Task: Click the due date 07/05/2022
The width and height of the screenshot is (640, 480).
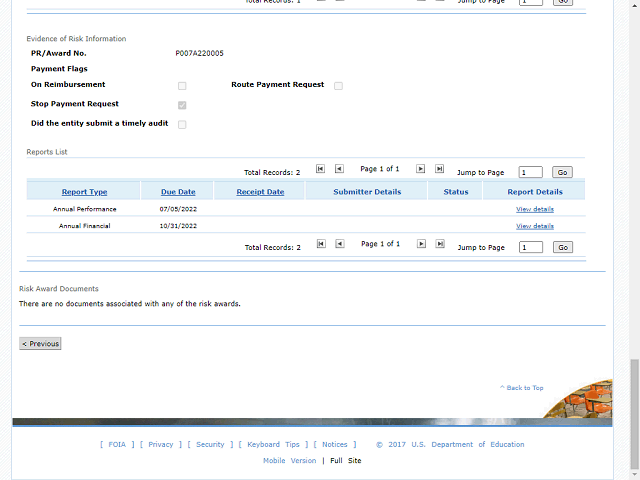Action: point(178,209)
